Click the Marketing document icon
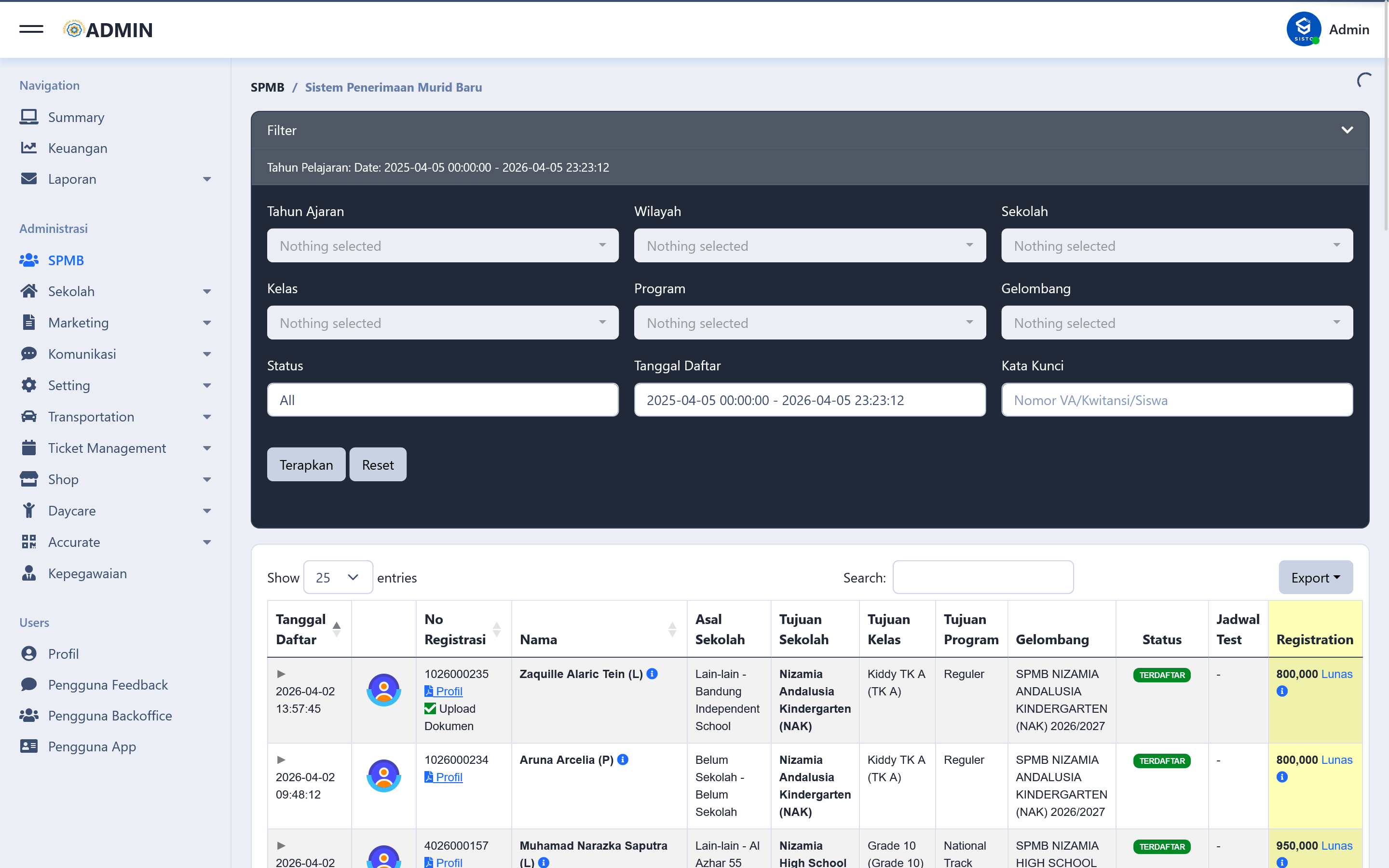 [29, 323]
